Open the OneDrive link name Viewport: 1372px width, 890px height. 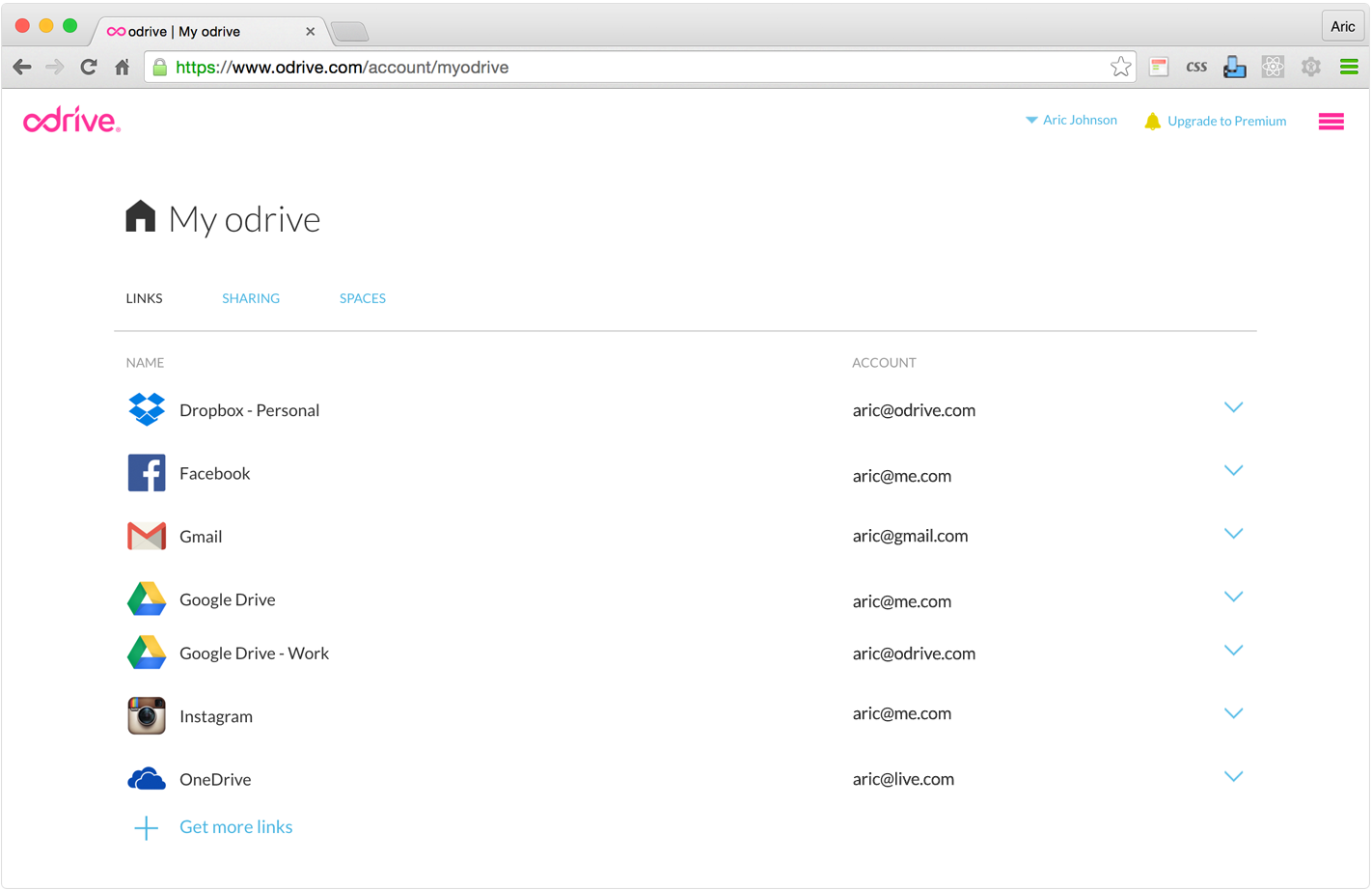[x=215, y=779]
